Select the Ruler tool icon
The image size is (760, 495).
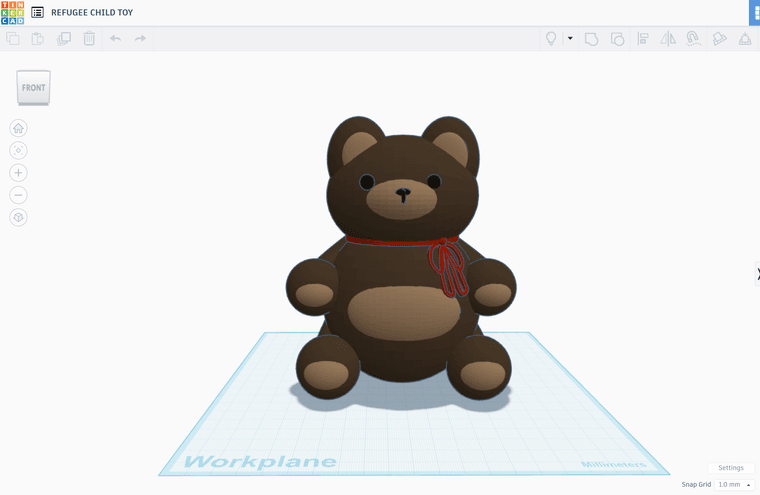point(745,39)
